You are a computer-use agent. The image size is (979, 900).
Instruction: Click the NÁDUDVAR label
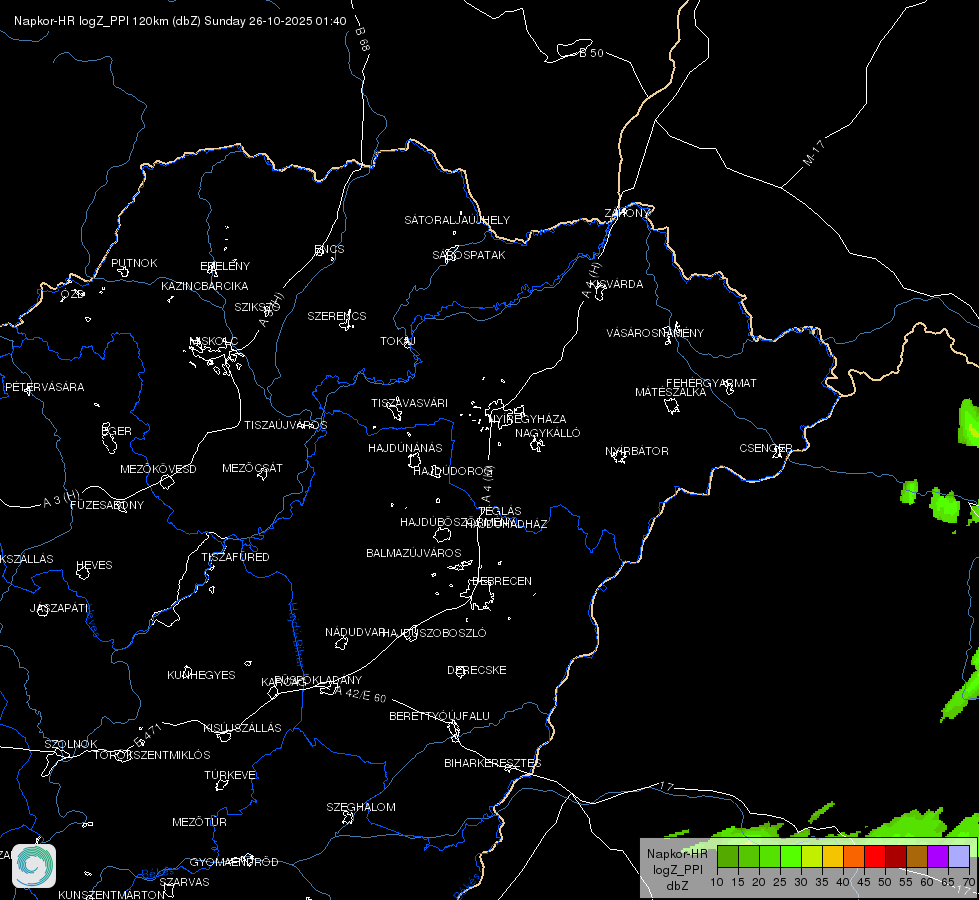coord(355,632)
